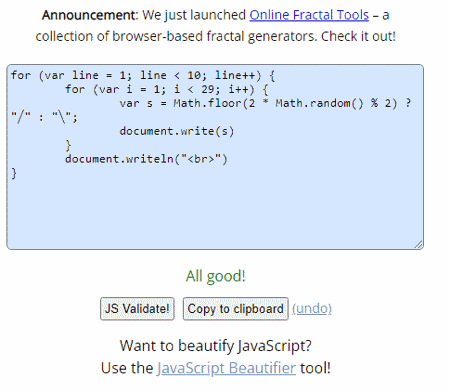
Task: Open the JavaScript Beautifier link
Action: point(226,368)
